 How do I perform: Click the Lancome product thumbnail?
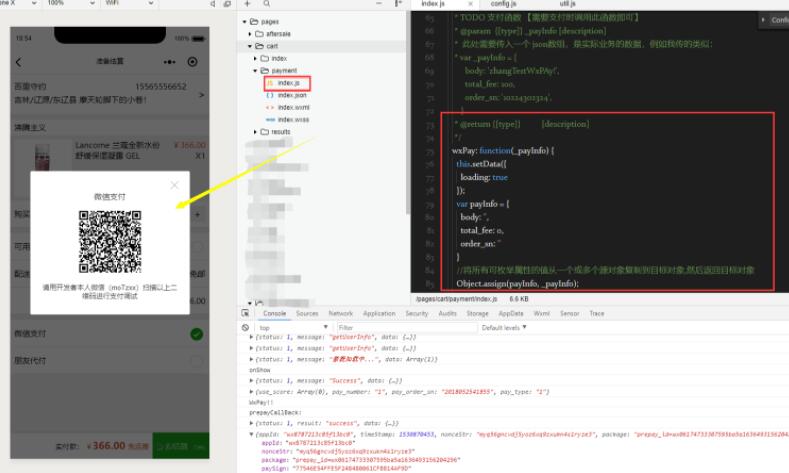[42, 156]
